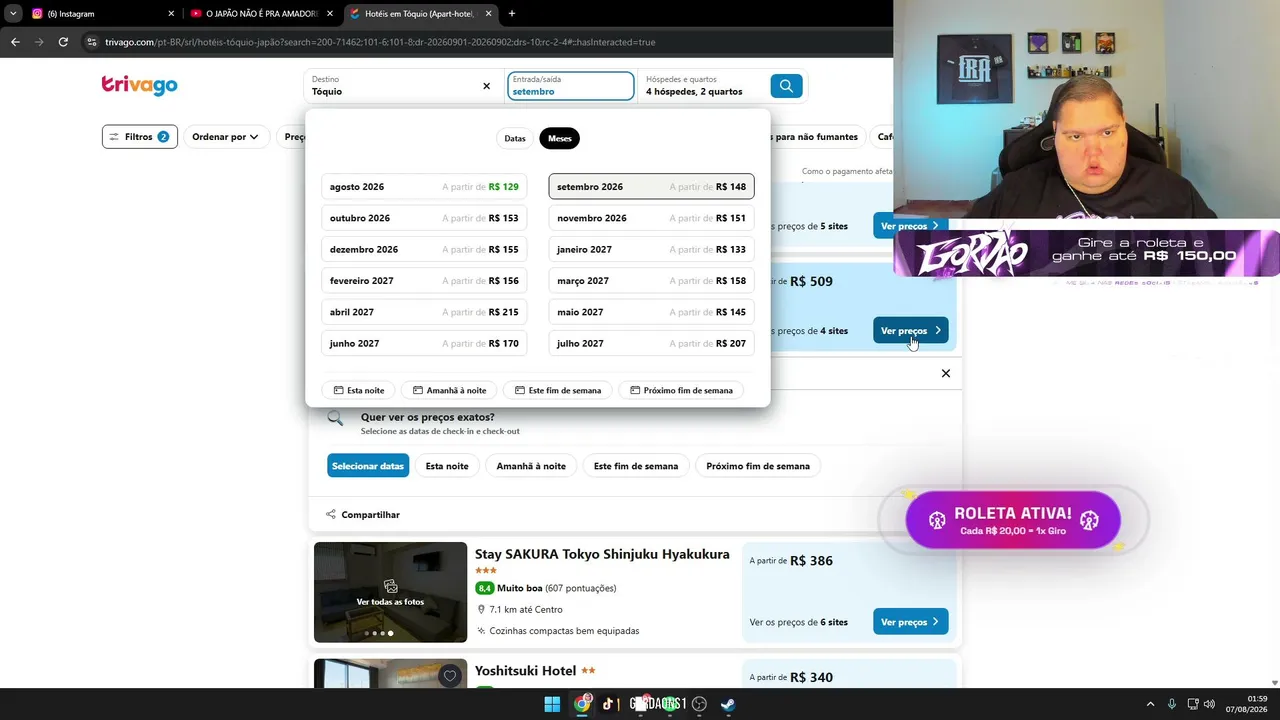The width and height of the screenshot is (1280, 720).
Task: Click the Chrome icon in the taskbar
Action: (582, 704)
